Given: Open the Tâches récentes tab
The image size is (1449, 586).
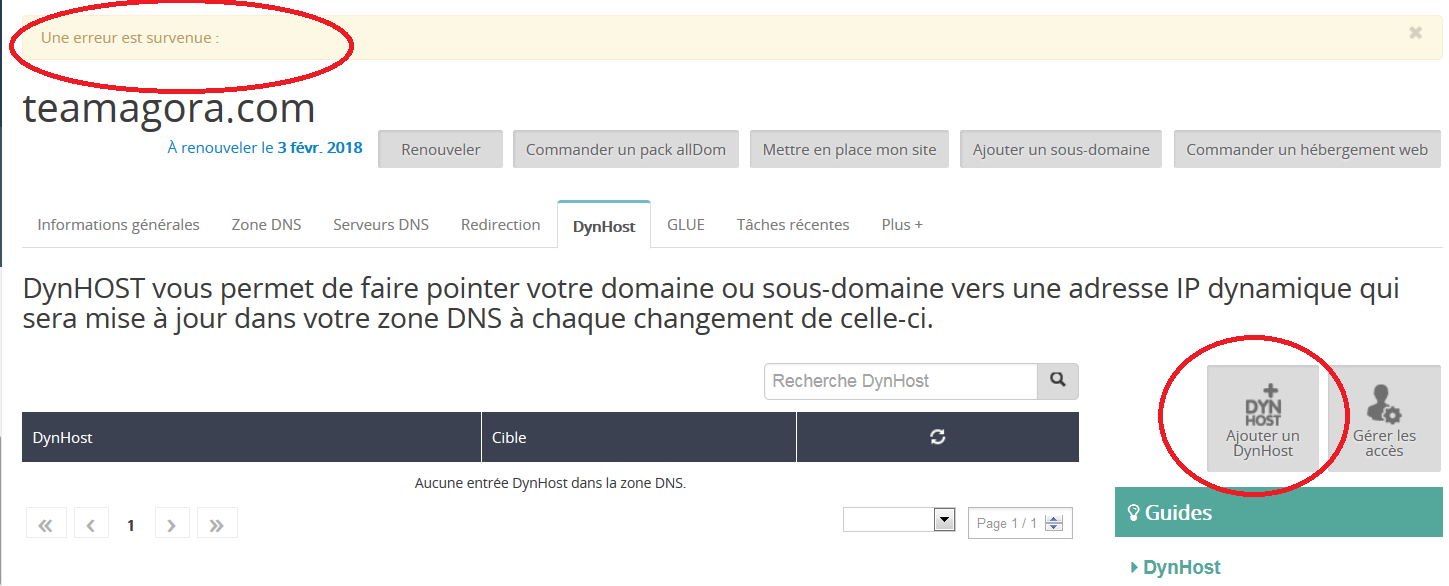Looking at the screenshot, I should point(793,224).
